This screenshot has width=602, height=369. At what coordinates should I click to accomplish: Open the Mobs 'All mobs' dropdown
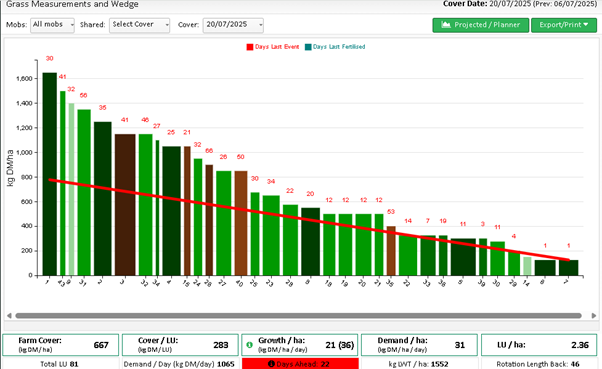click(x=52, y=25)
